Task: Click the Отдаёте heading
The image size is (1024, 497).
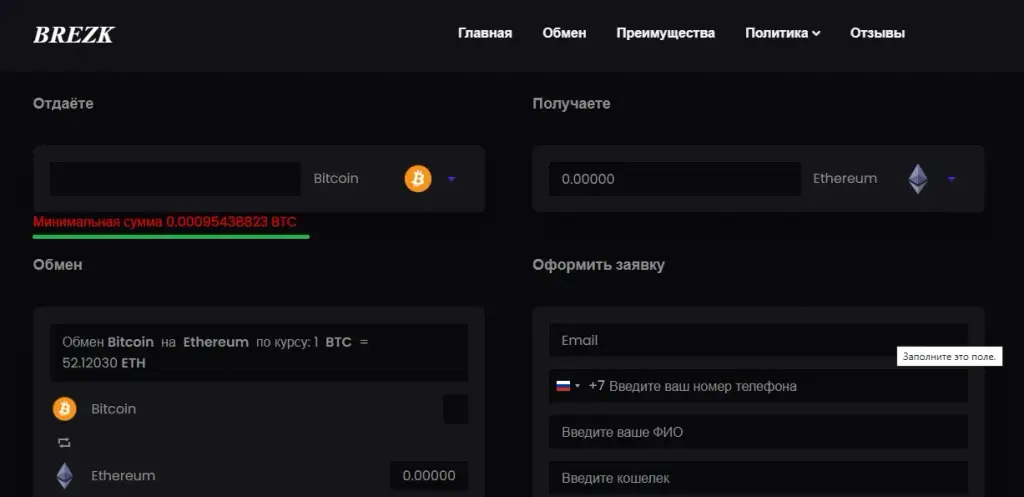Action: click(x=63, y=103)
